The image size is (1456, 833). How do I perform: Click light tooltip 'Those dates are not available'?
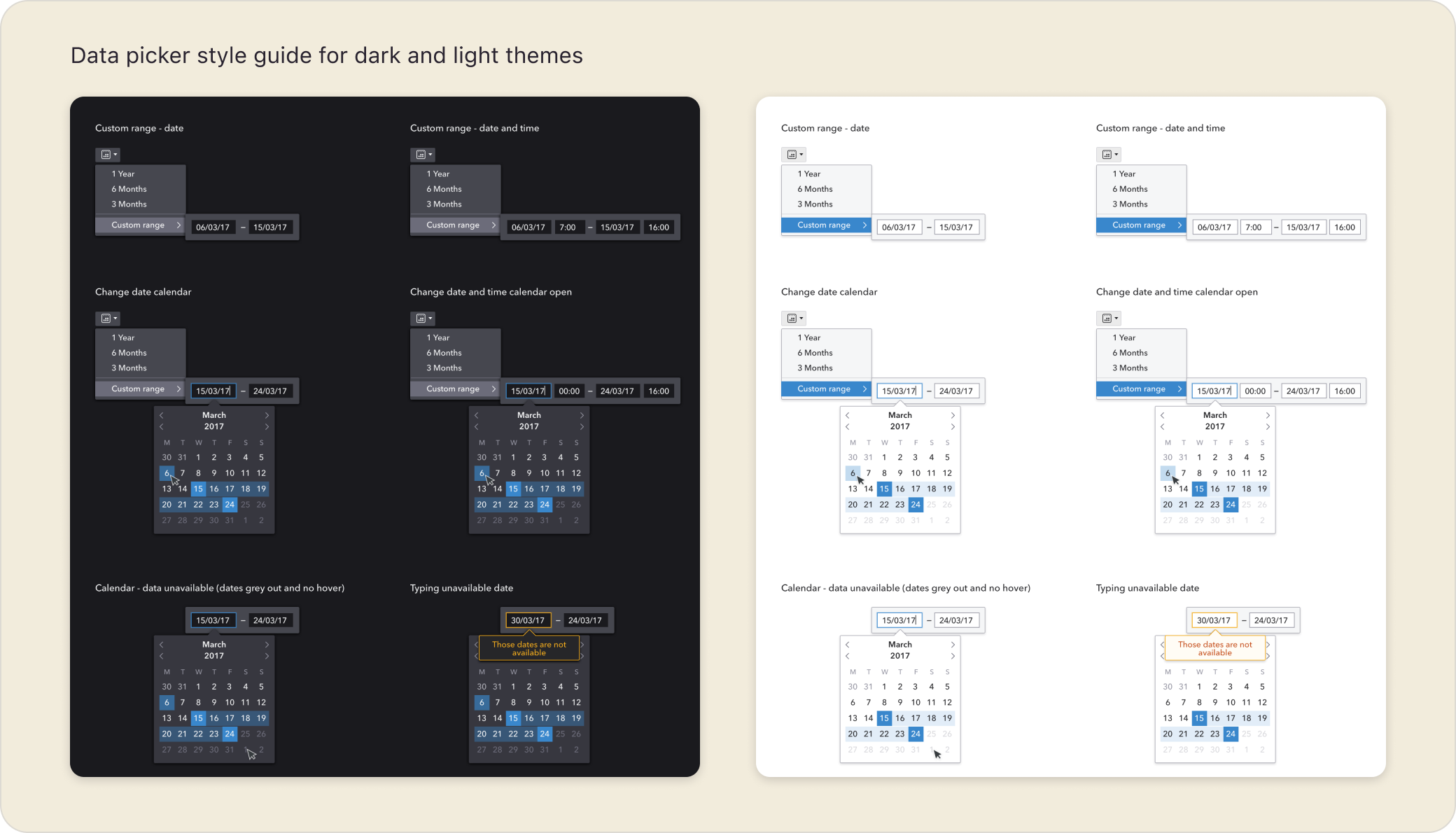coord(1215,648)
